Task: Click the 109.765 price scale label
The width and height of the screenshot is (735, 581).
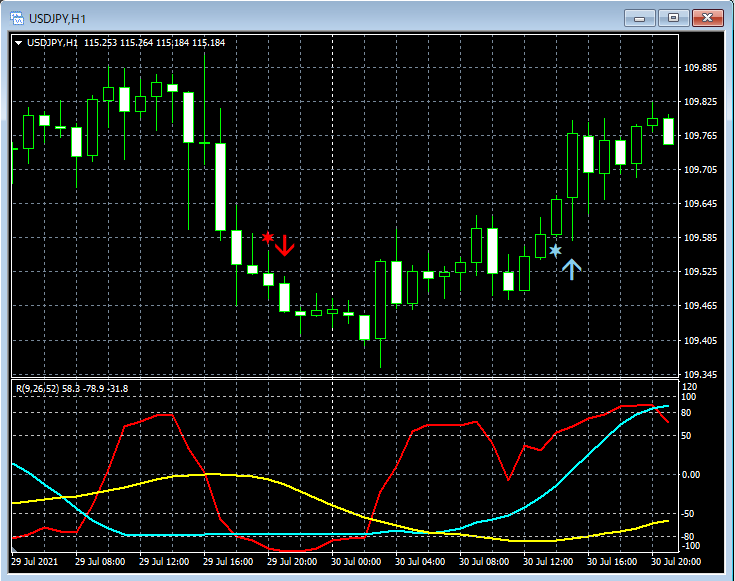Action: (x=700, y=136)
